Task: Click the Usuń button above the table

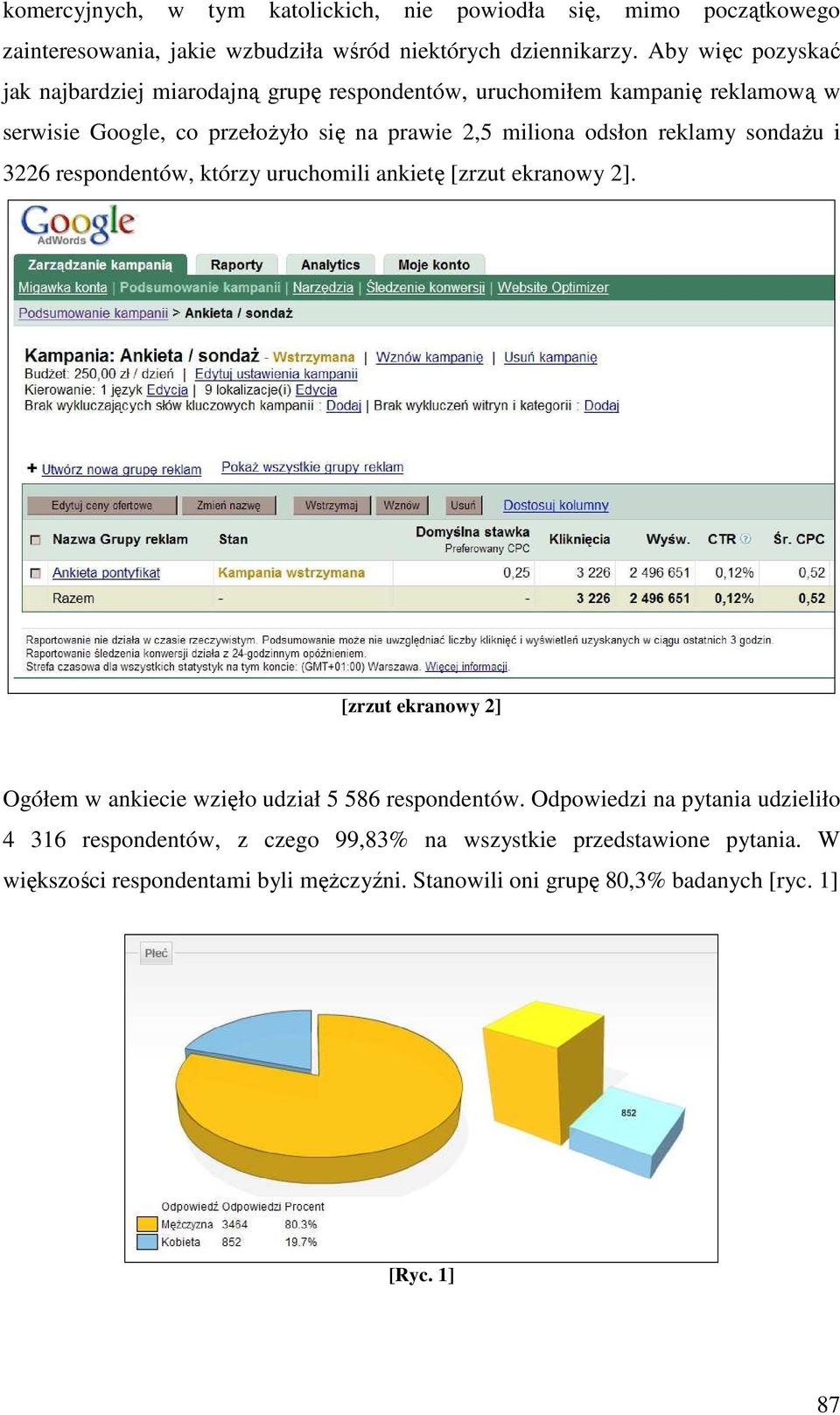Action: point(463,505)
